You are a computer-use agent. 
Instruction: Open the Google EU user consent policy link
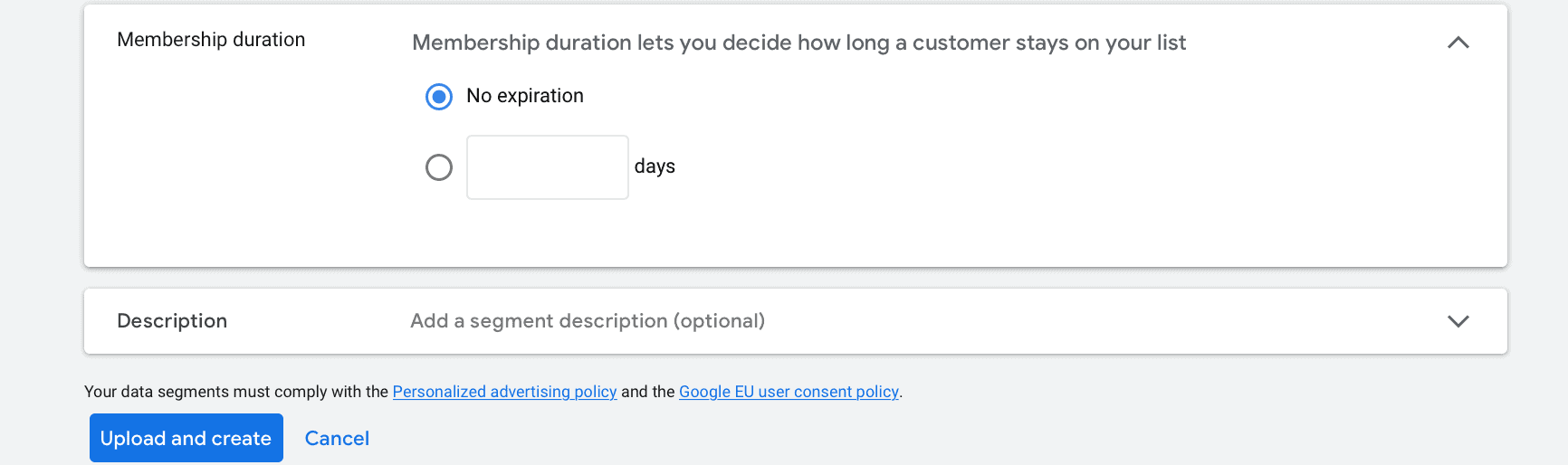[x=789, y=392]
